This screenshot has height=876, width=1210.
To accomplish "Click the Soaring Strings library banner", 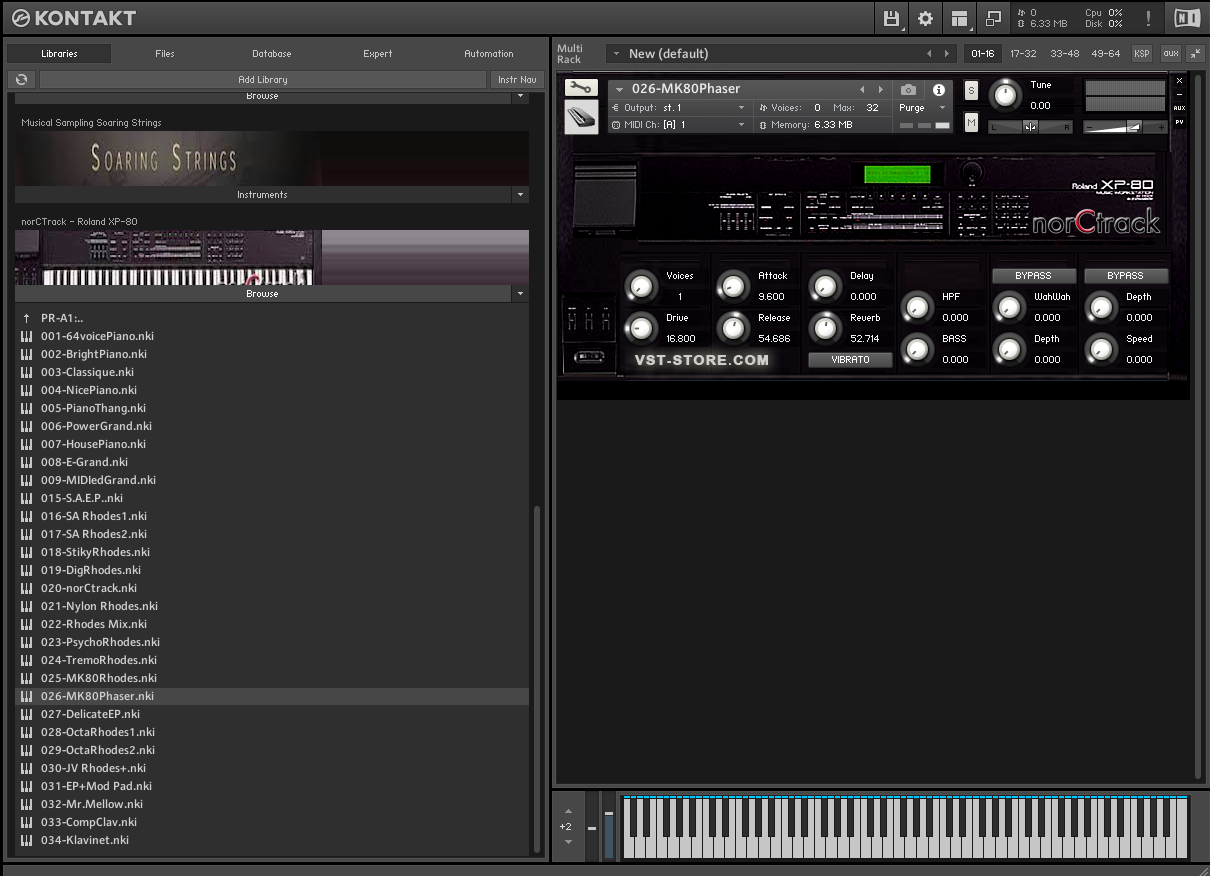I will (272, 159).
